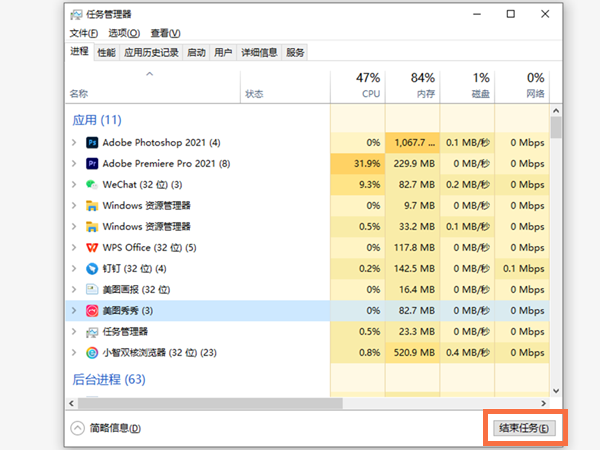600x450 pixels.
Task: Click the 美图秀秀 app icon
Action: point(92,311)
